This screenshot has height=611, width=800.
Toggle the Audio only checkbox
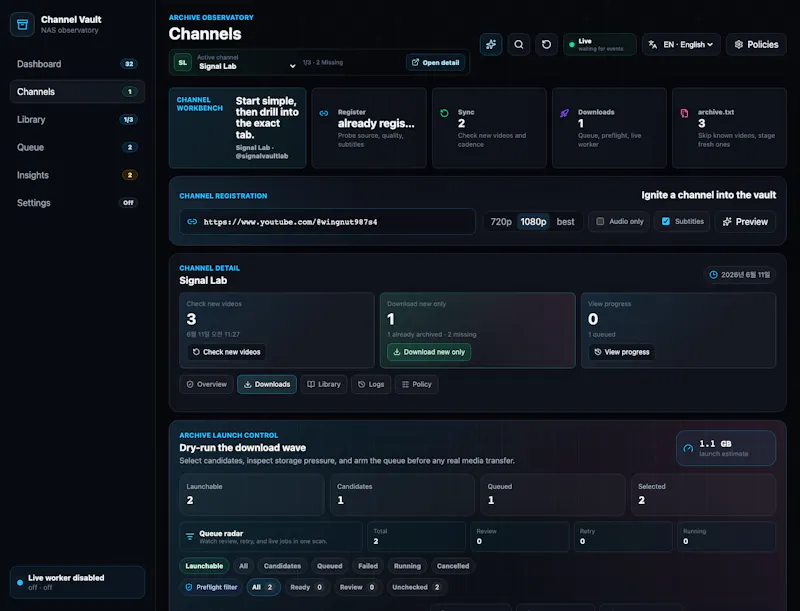pyautogui.click(x=600, y=221)
